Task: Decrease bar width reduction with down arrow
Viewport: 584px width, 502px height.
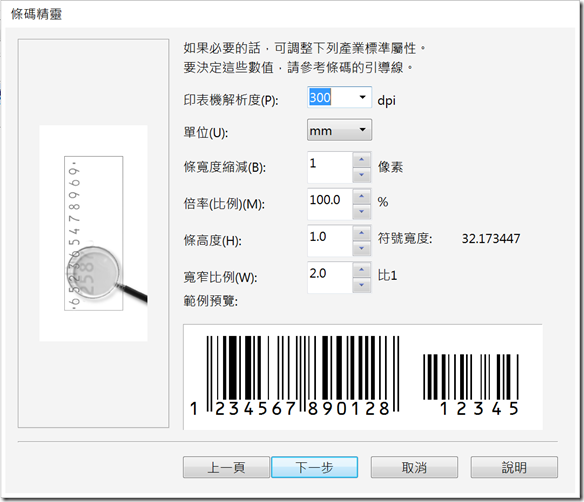Action: pyautogui.click(x=361, y=174)
